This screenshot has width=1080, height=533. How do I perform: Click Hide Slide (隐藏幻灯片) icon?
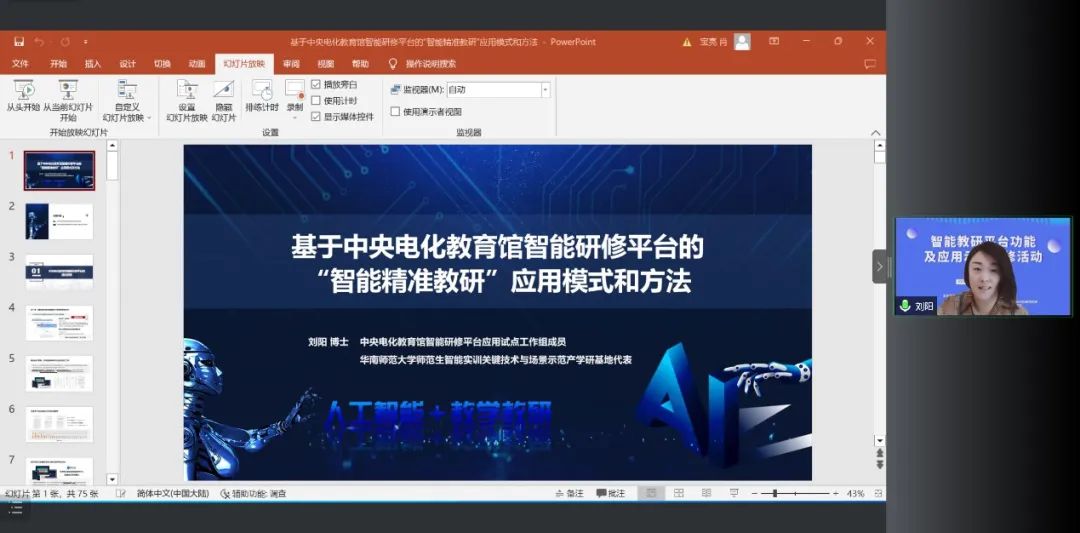tap(223, 91)
